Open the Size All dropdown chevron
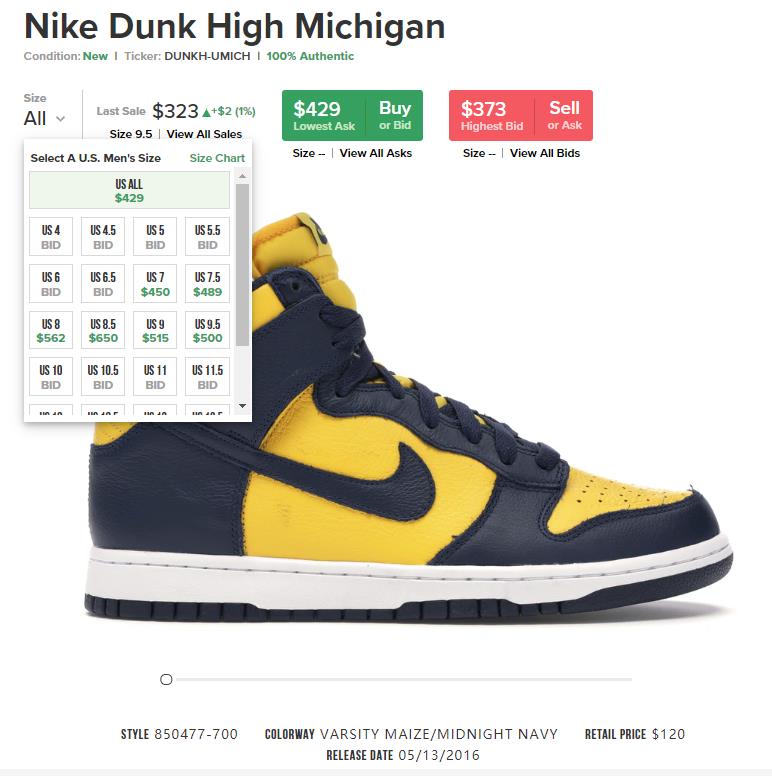772x776 pixels. (x=60, y=119)
